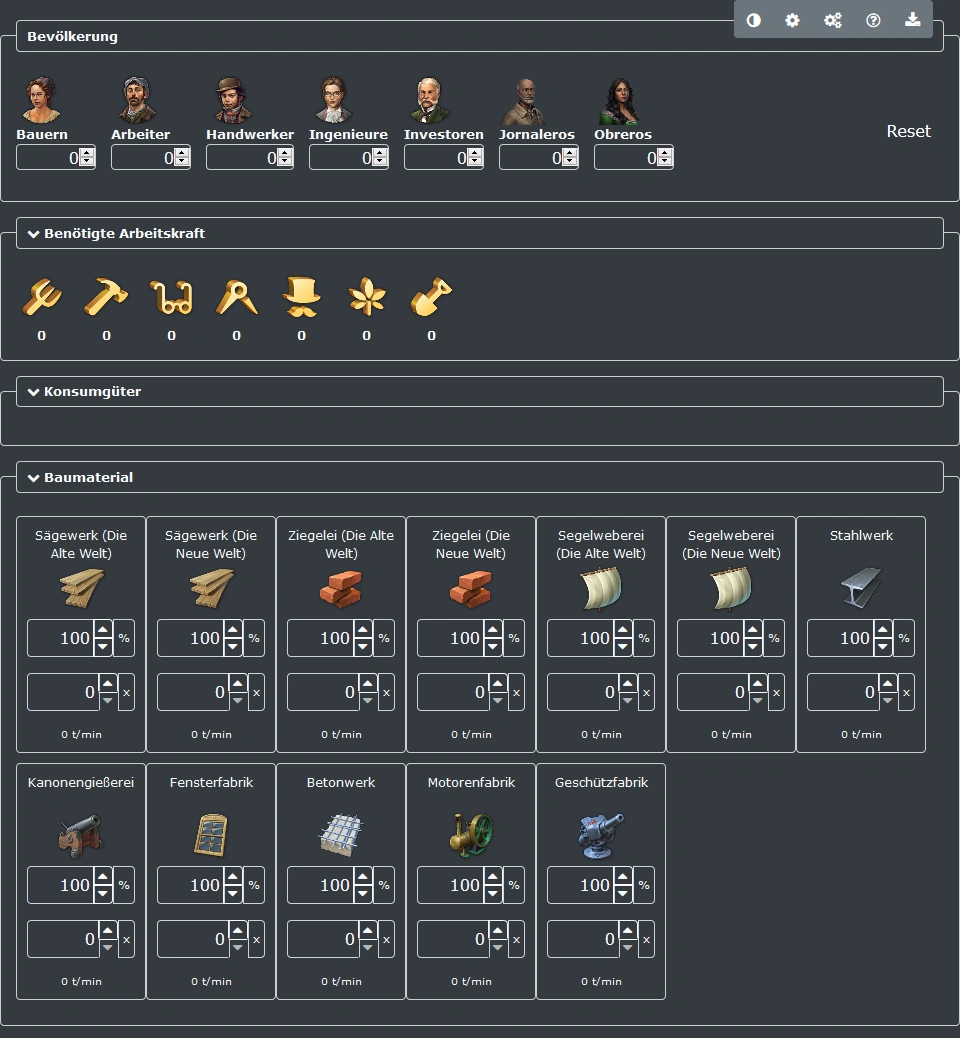
Task: Open the help menu via the question mark
Action: [x=873, y=20]
